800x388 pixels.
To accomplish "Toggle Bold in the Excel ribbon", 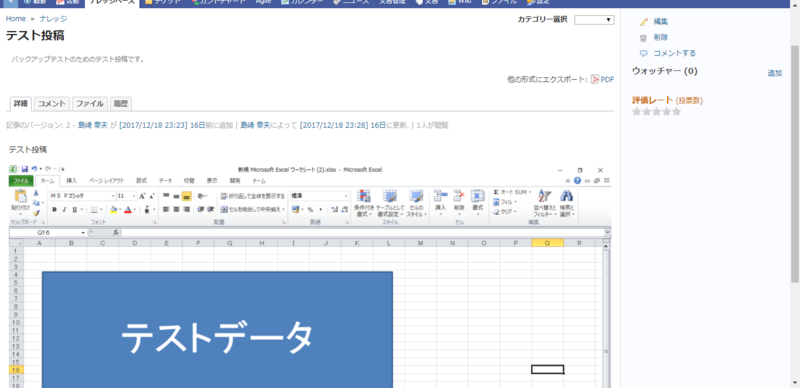I will click(54, 210).
